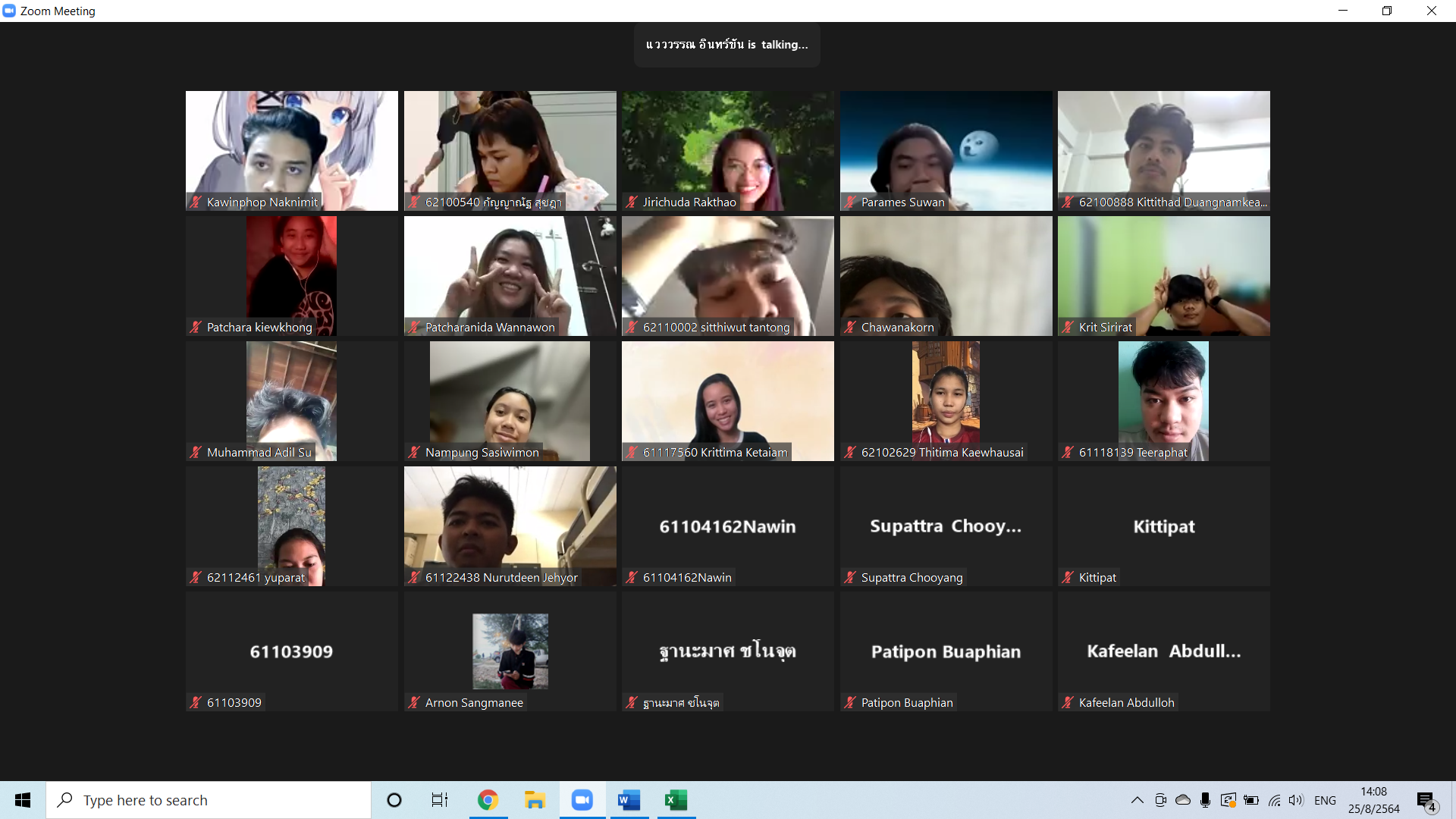Click the Cortana circle icon
Image resolution: width=1456 pixels, height=819 pixels.
[394, 800]
